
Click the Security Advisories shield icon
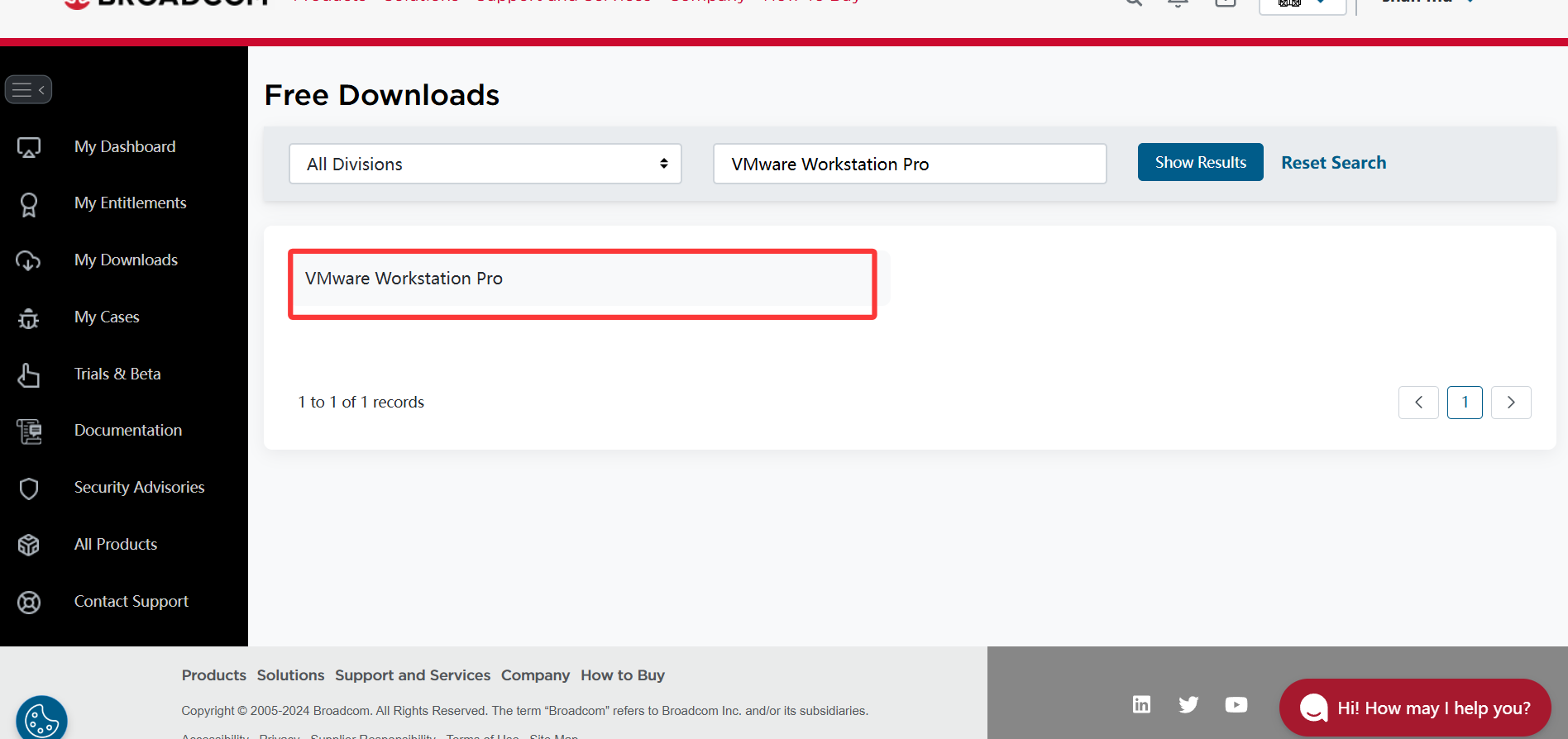click(x=29, y=489)
